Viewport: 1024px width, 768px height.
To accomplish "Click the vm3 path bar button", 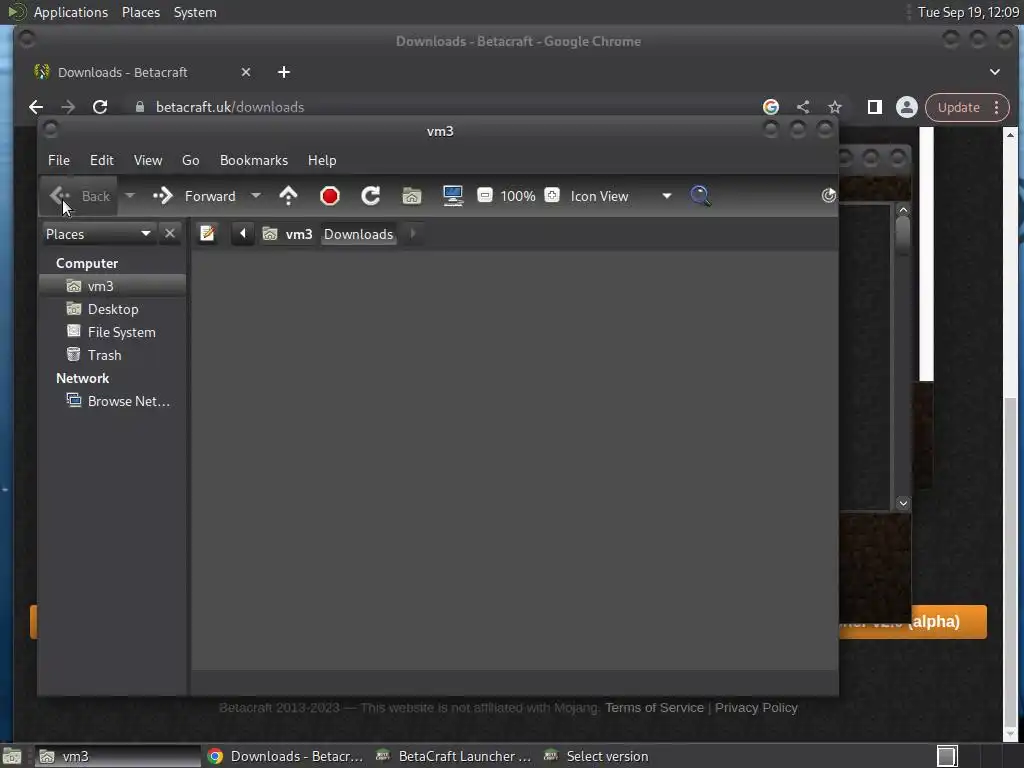I will point(288,234).
